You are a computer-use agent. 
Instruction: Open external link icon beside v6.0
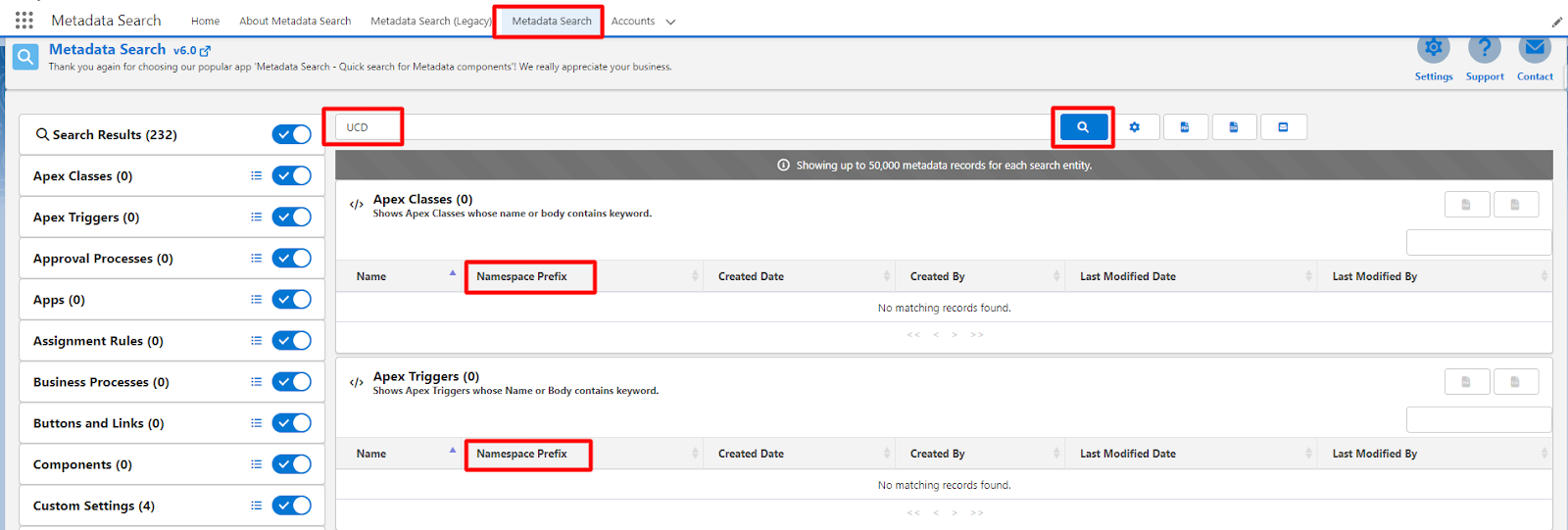pos(205,50)
